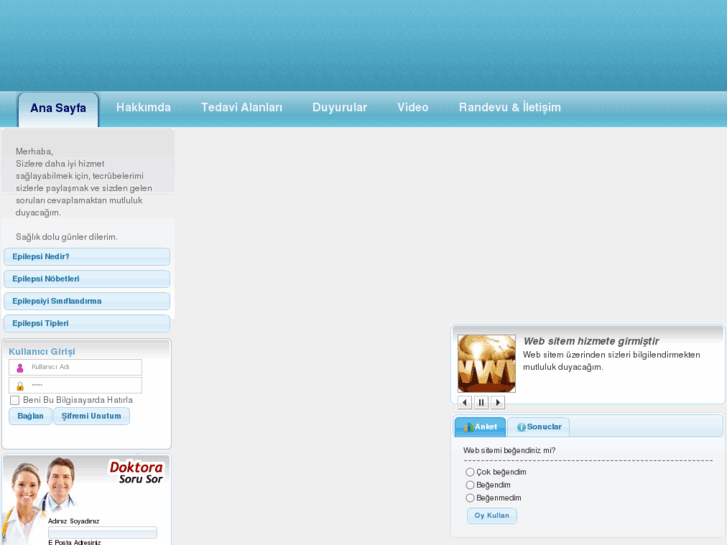Click the Sağlık dolu günler dilerim text
Image resolution: width=727 pixels, height=545 pixels.
tap(67, 237)
